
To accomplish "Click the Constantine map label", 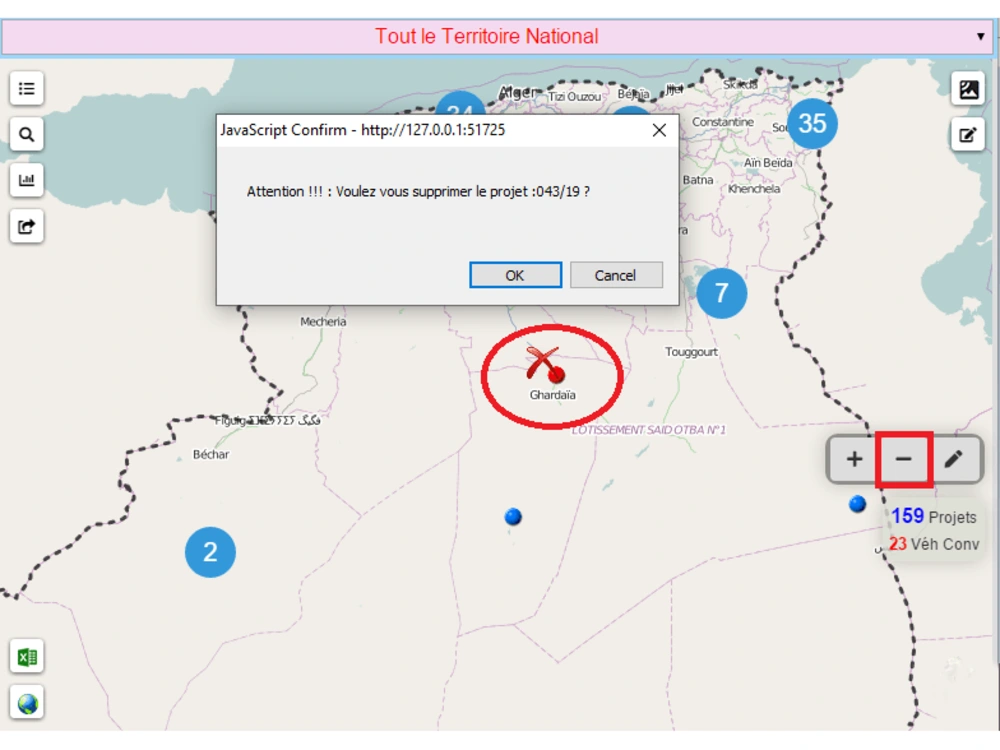I will pyautogui.click(x=723, y=122).
